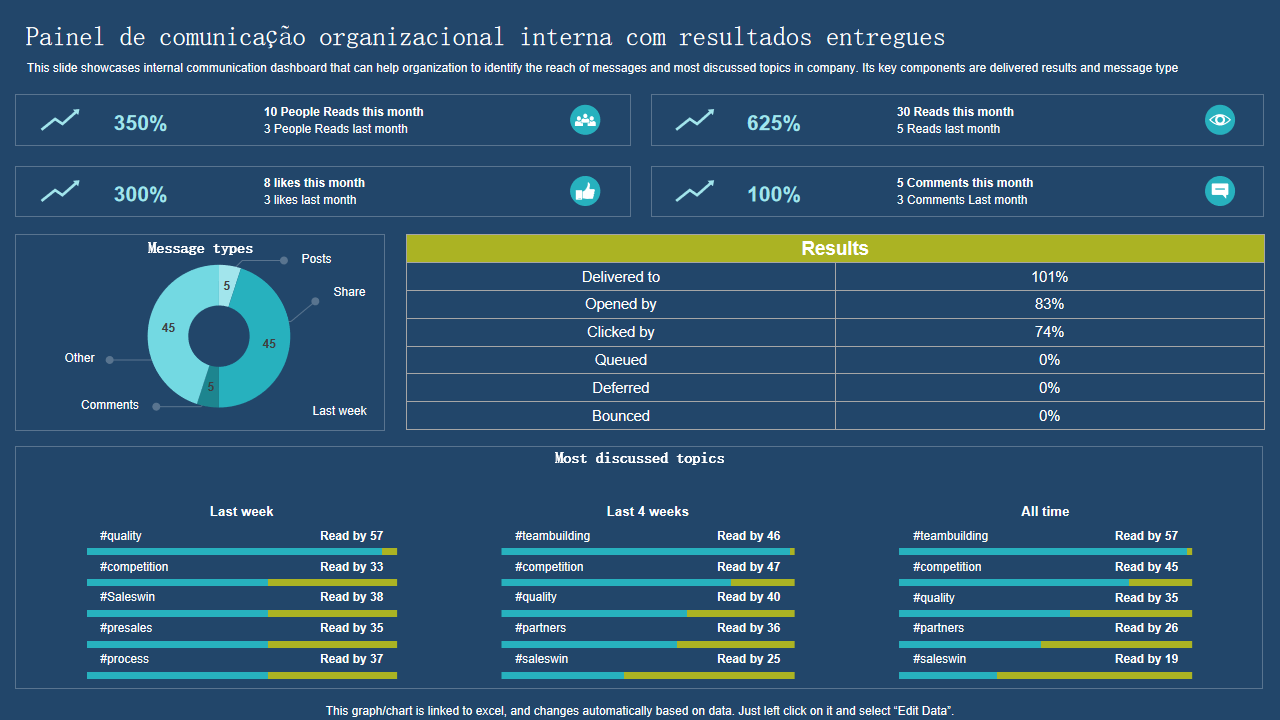
Task: Click '30 Reads this month' text
Action: 955,112
